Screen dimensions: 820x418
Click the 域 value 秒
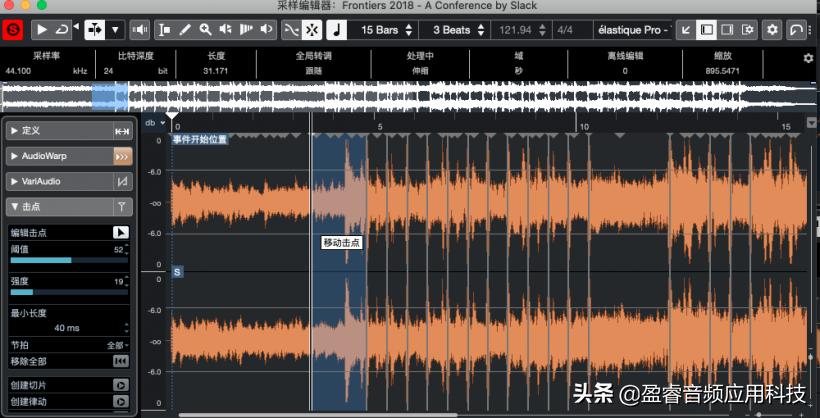518,71
